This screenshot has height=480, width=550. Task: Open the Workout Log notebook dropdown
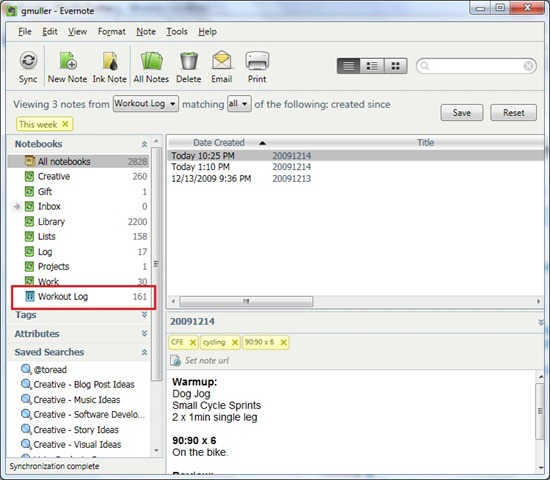146,104
